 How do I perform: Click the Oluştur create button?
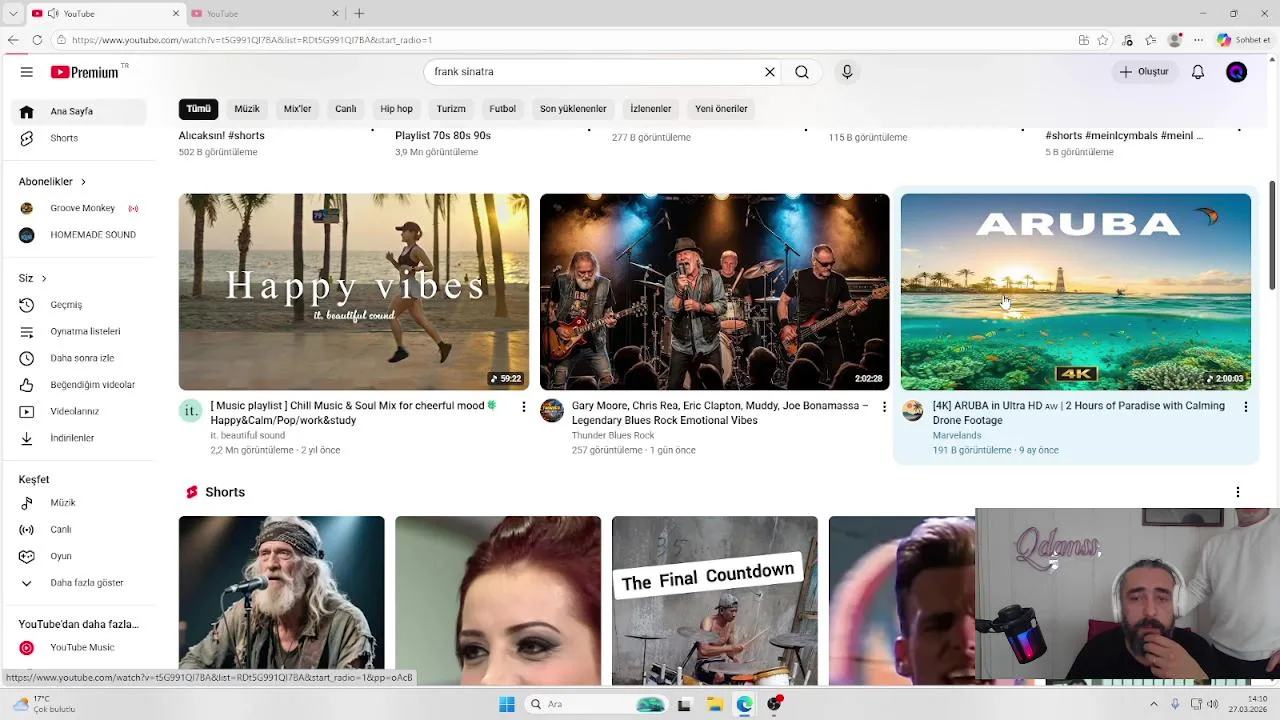pyautogui.click(x=1144, y=72)
